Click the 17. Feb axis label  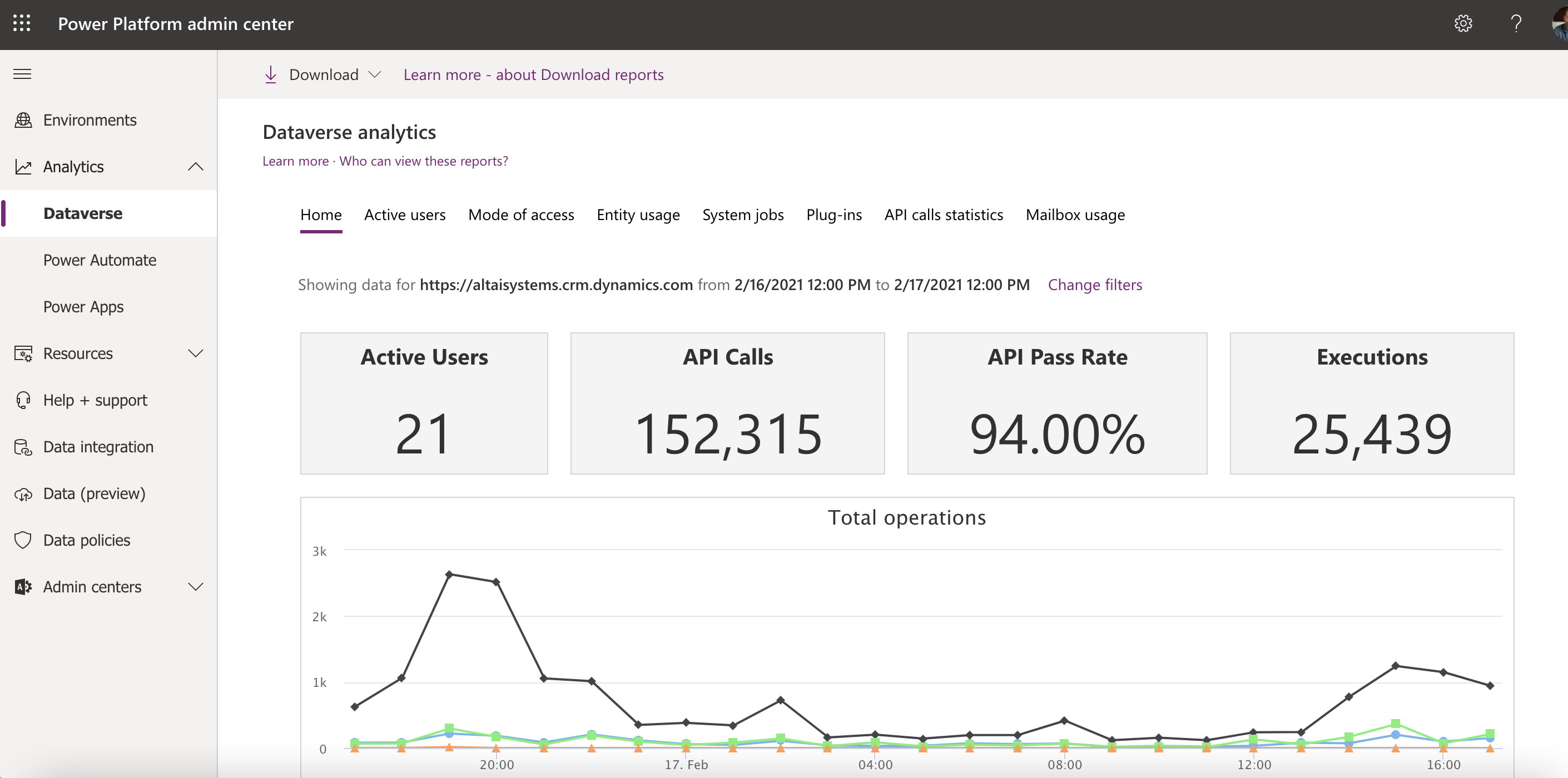click(x=686, y=765)
